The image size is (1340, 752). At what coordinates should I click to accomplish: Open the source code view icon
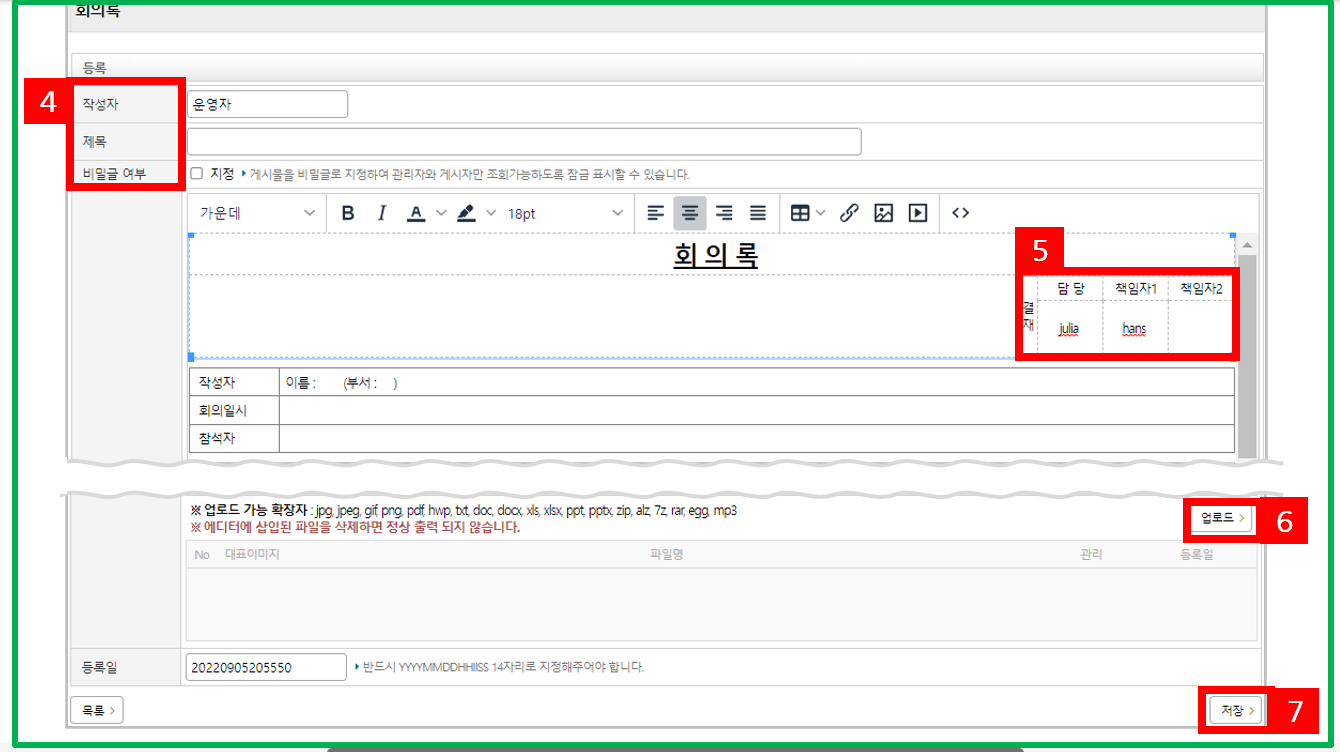tap(960, 213)
